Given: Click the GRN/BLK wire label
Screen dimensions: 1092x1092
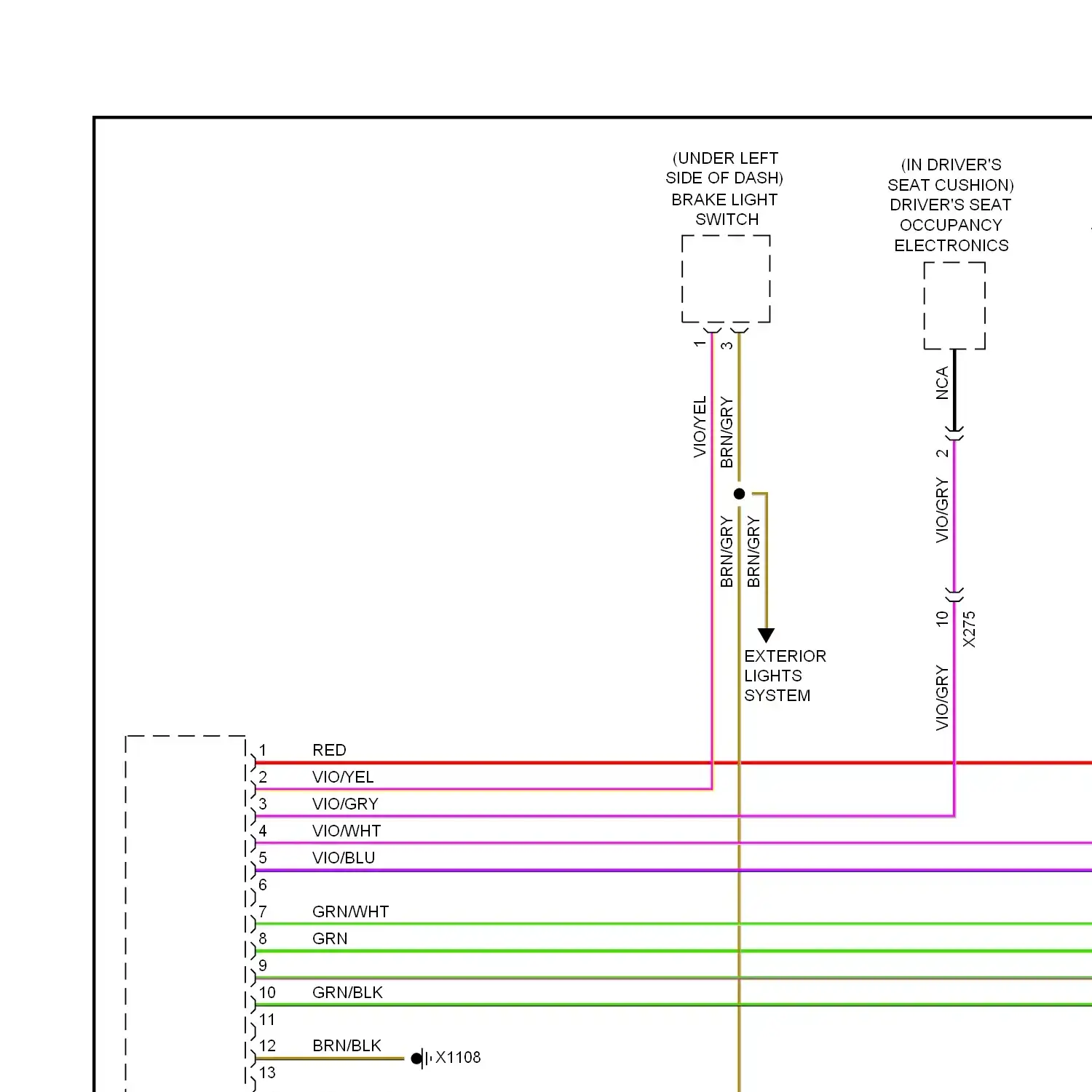Looking at the screenshot, I should (x=347, y=992).
